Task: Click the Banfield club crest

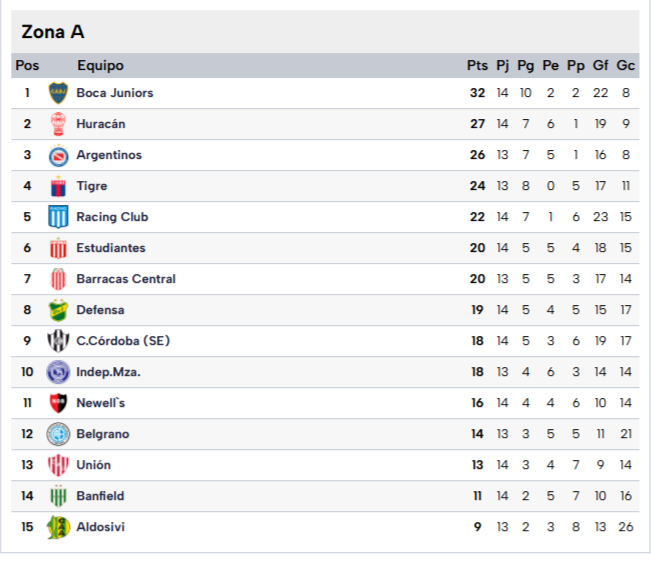Action: tap(58, 496)
